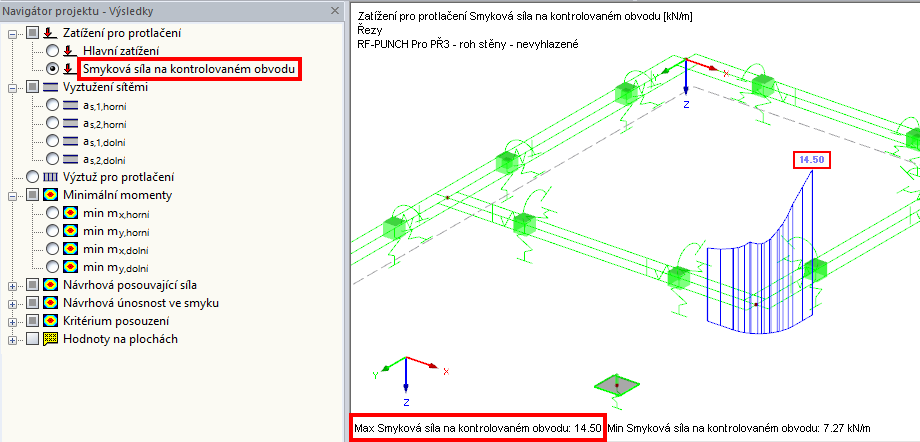This screenshot has height=442, width=920.
Task: Click the contour icon beside min mx,horni
Action: click(x=70, y=212)
